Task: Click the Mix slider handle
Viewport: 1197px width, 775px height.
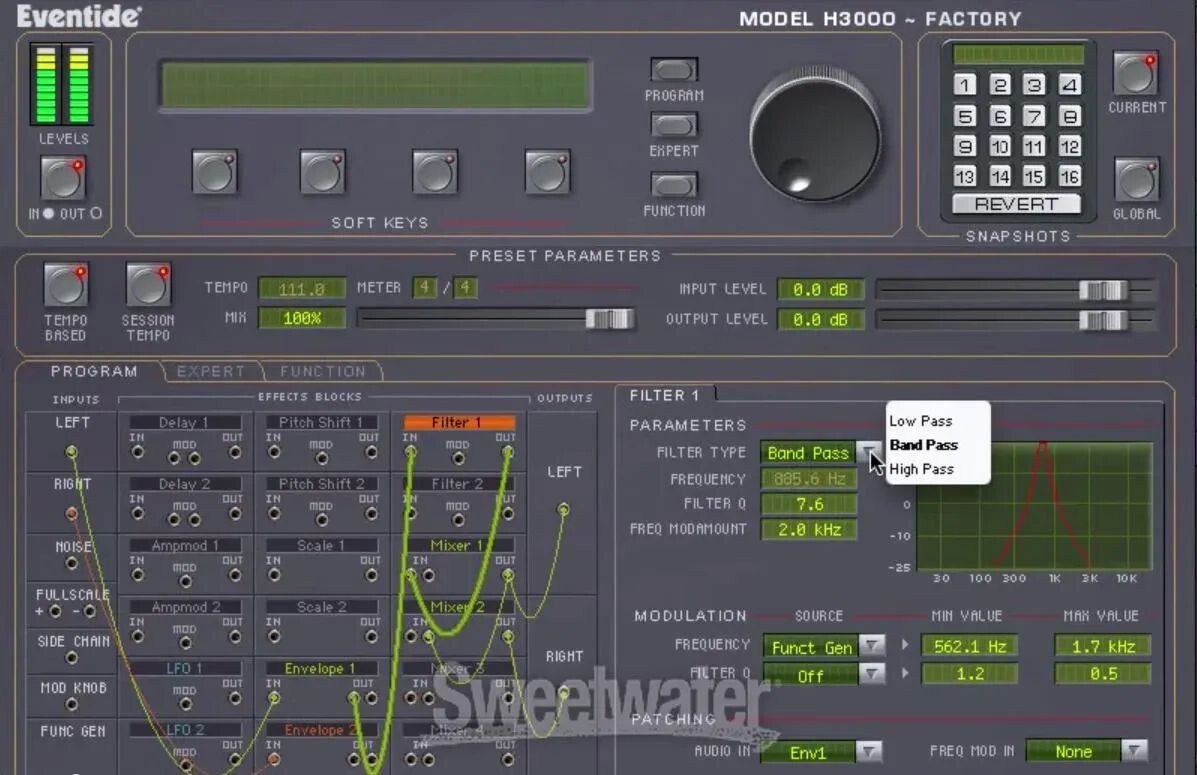Action: point(608,319)
